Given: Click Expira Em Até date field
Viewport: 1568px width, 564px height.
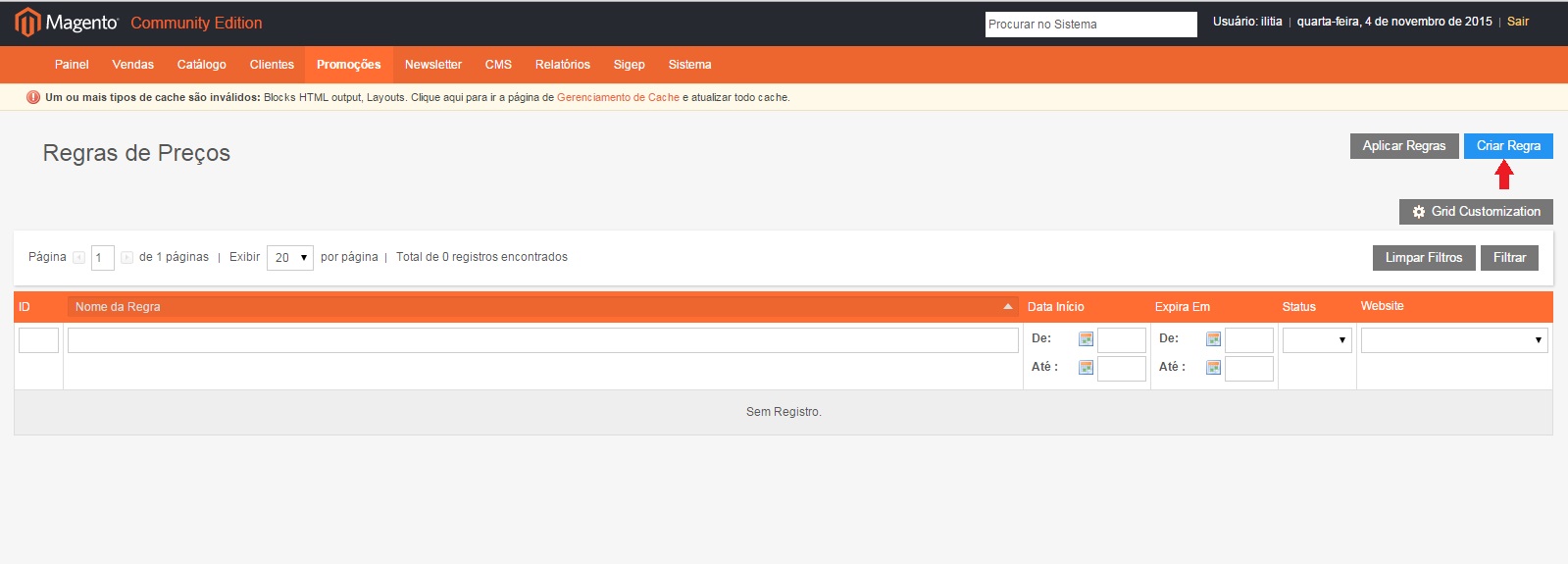Looking at the screenshot, I should tap(1249, 369).
